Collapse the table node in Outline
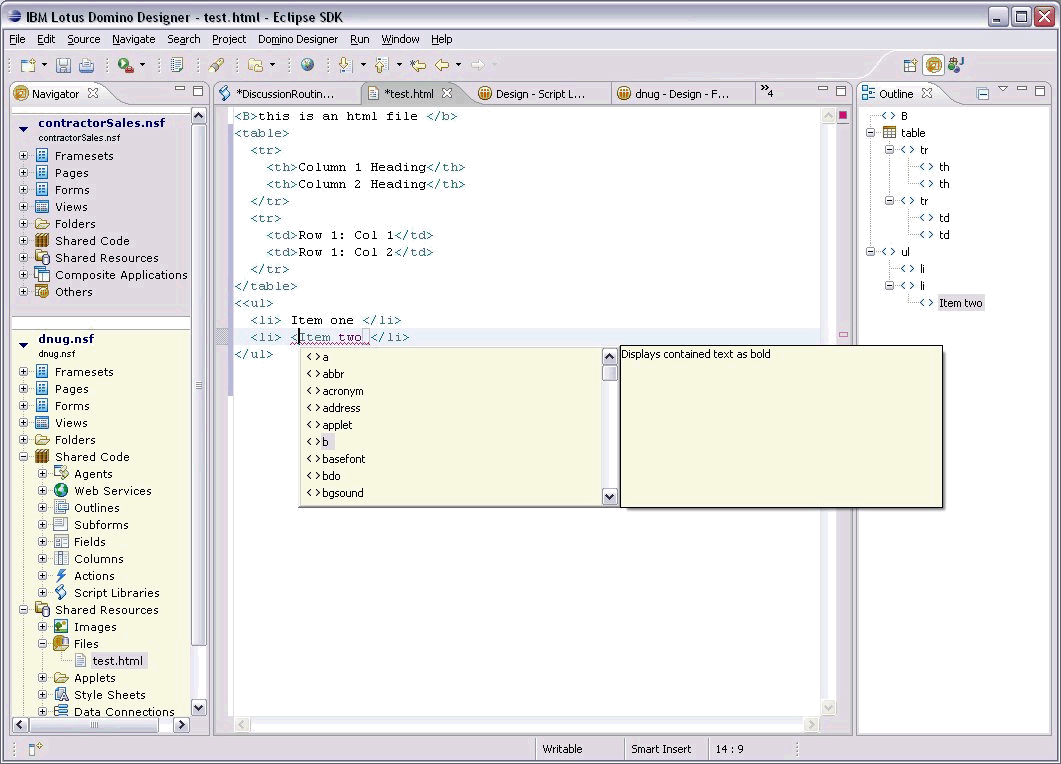1061x764 pixels. pyautogui.click(x=871, y=133)
